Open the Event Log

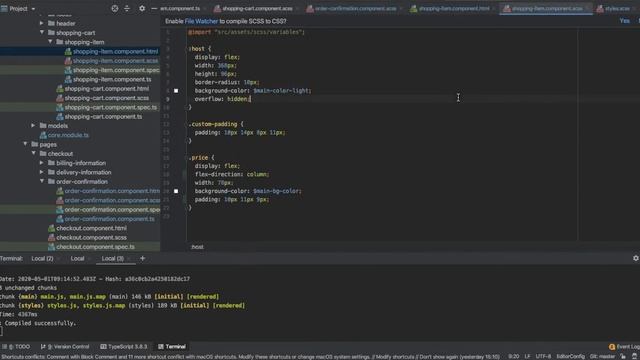(624, 347)
